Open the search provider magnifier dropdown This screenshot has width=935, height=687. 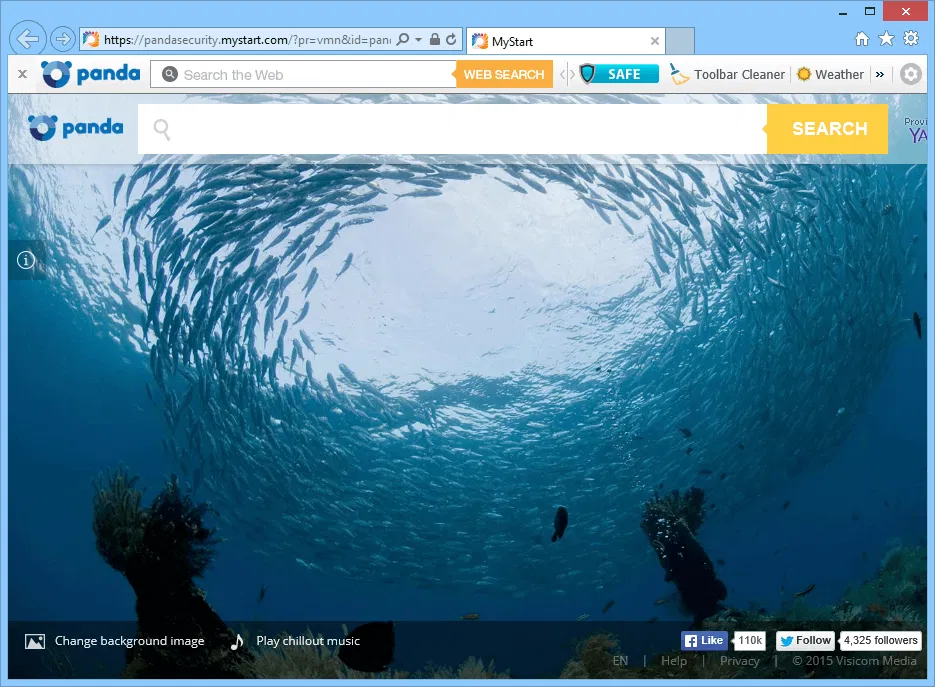pos(405,38)
